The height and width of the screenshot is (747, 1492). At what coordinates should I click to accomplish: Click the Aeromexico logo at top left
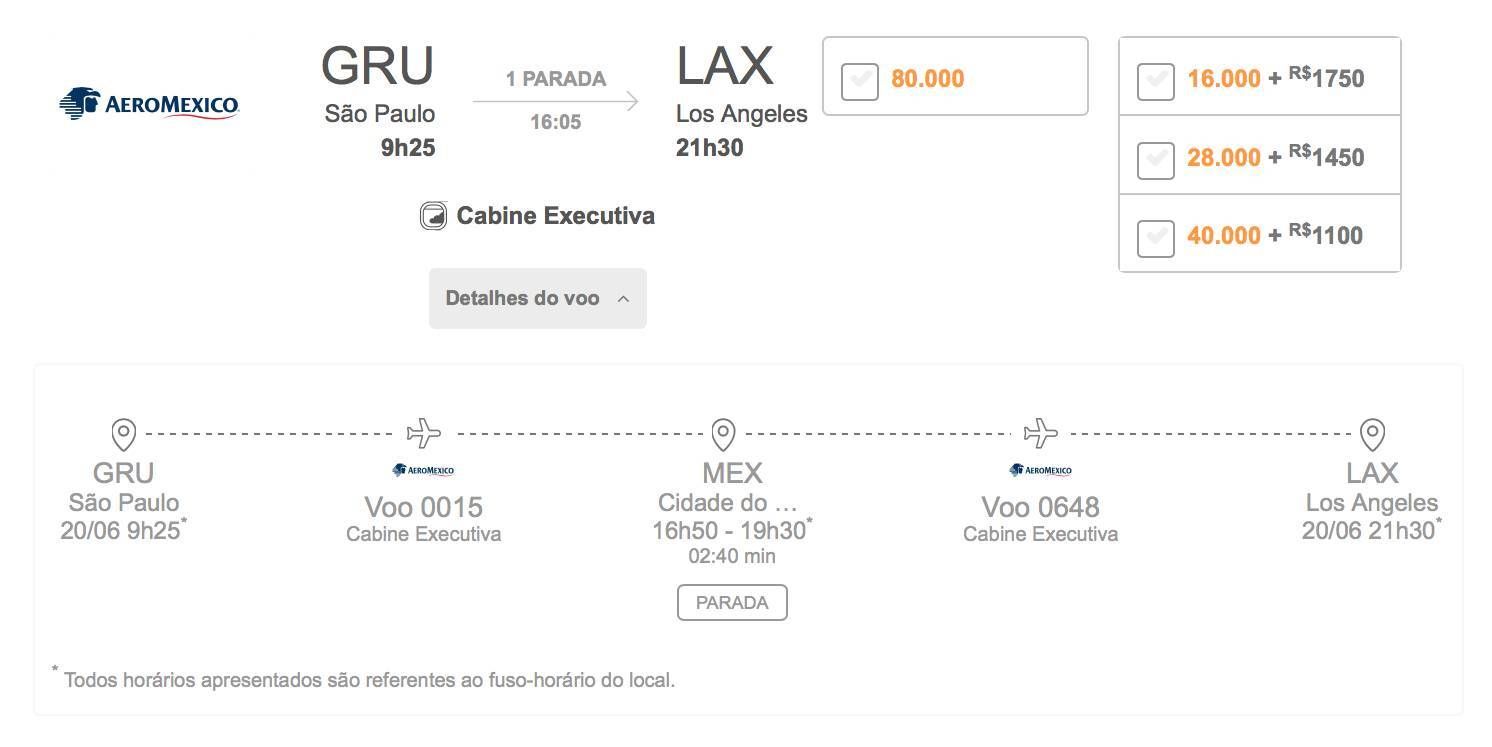click(x=149, y=104)
